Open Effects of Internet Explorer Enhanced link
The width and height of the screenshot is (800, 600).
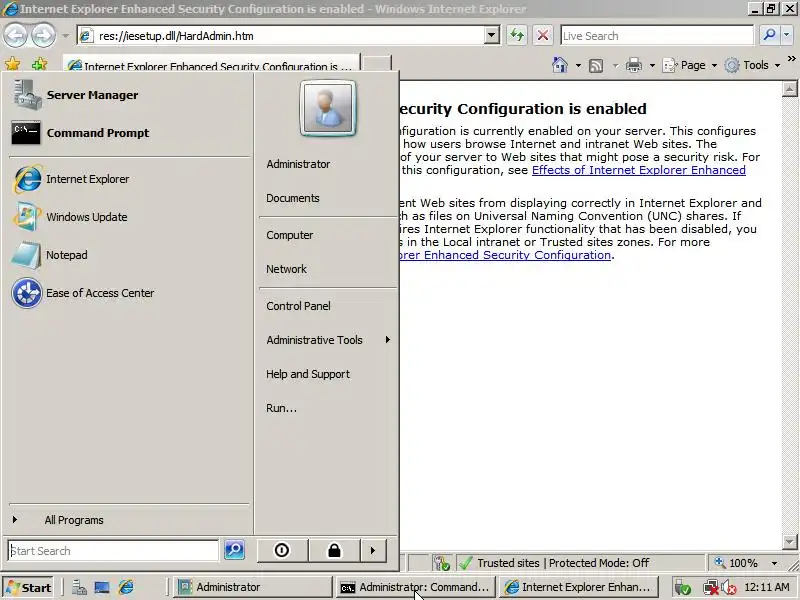click(639, 170)
